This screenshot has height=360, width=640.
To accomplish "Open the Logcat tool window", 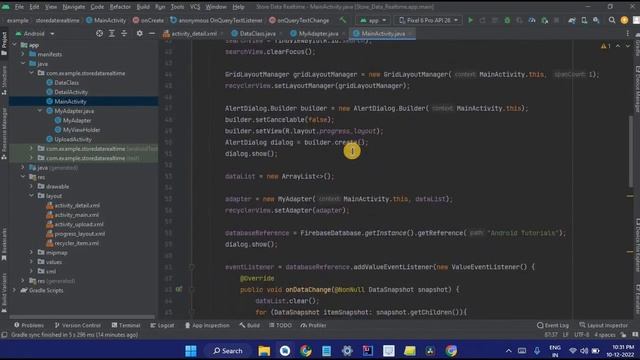I will (x=162, y=325).
